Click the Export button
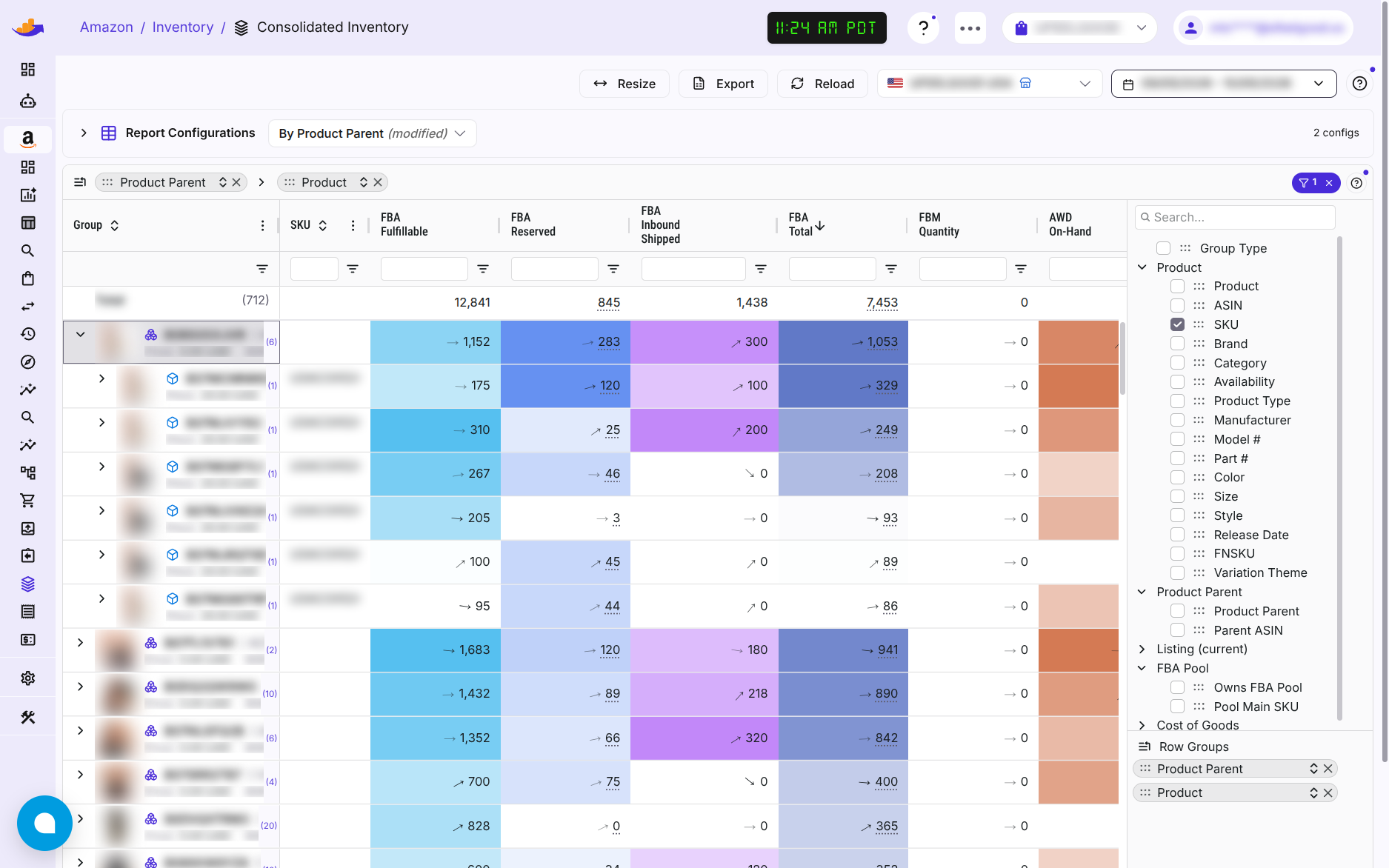The image size is (1389, 868). pyautogui.click(x=723, y=84)
